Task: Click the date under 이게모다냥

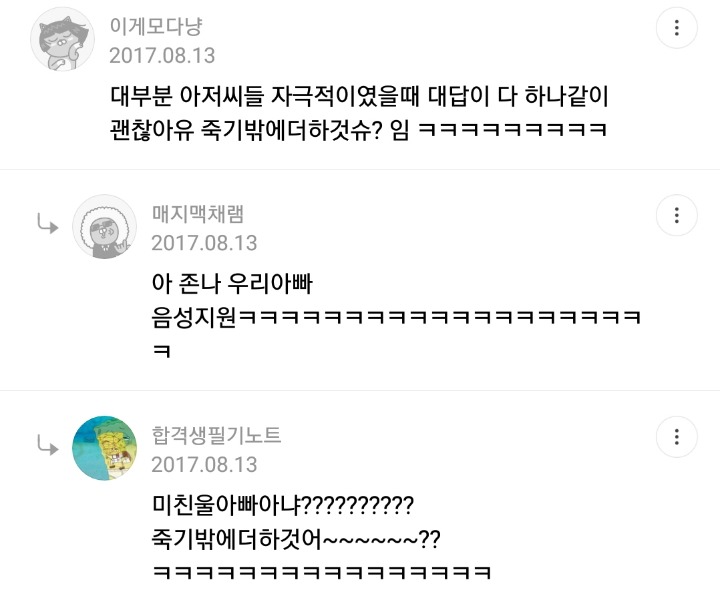Action: pos(162,56)
